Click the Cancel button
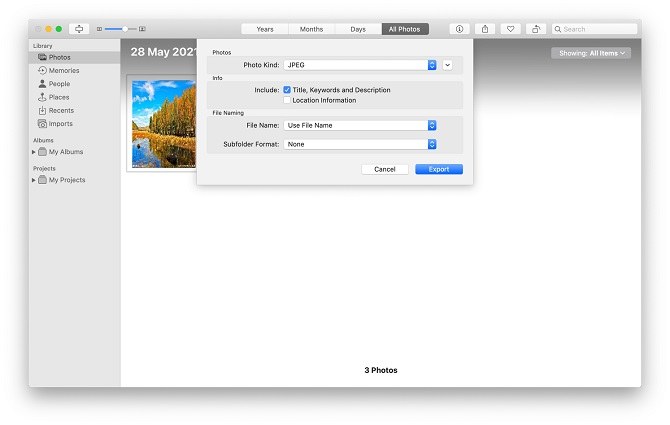Viewport: 670px width, 425px height. pyautogui.click(x=385, y=169)
